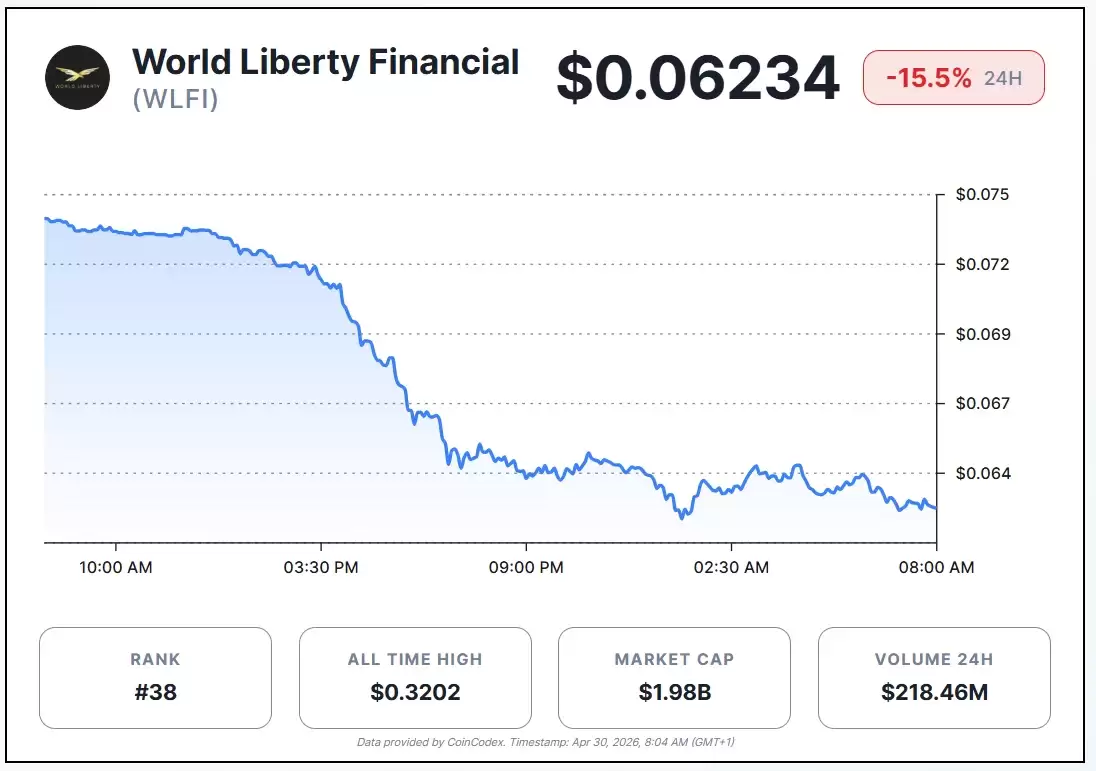
Task: Click the $0.069 price axis label
Action: pyautogui.click(x=983, y=334)
